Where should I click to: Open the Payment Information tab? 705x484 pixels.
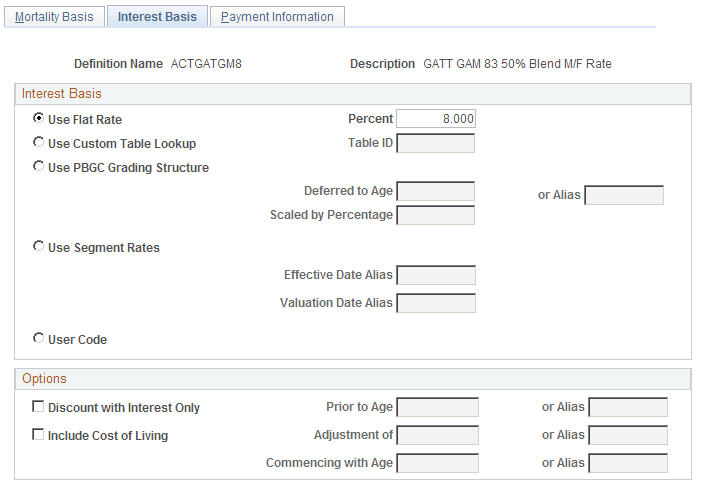[277, 17]
